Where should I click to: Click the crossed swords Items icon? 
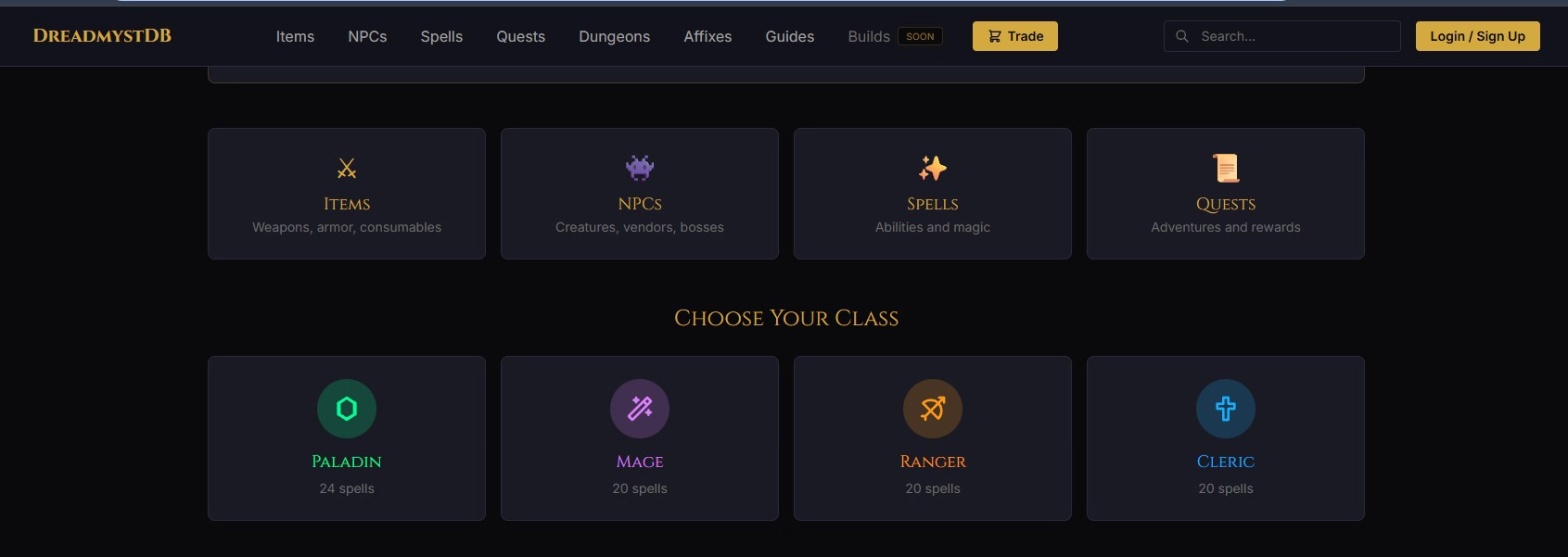[347, 168]
